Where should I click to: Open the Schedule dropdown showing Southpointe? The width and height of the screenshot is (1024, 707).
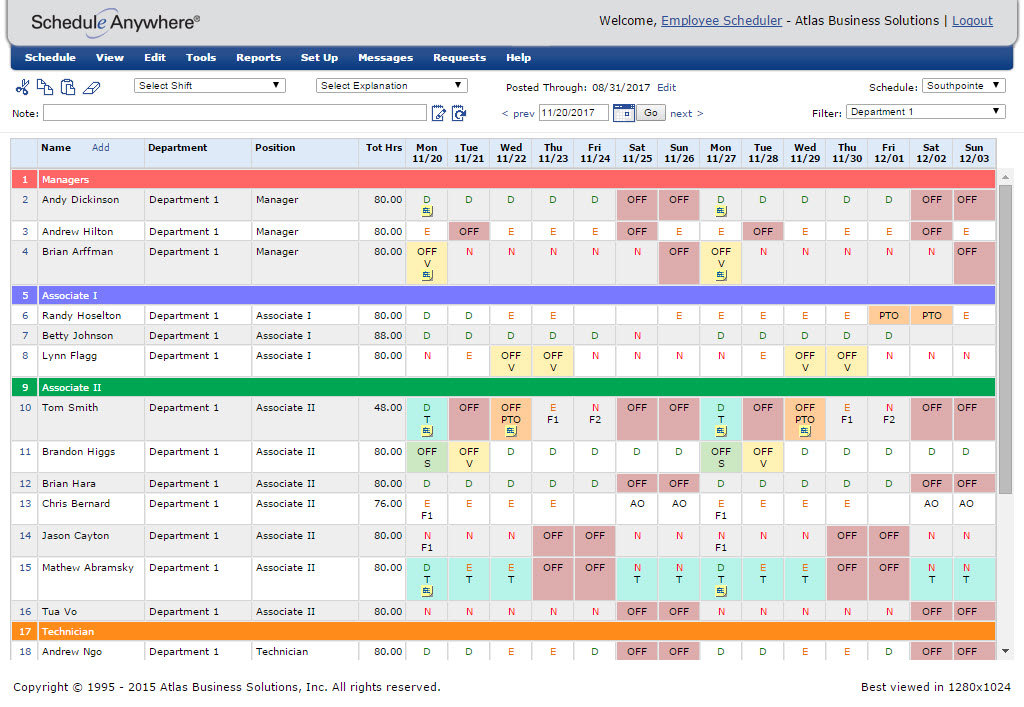[x=962, y=85]
